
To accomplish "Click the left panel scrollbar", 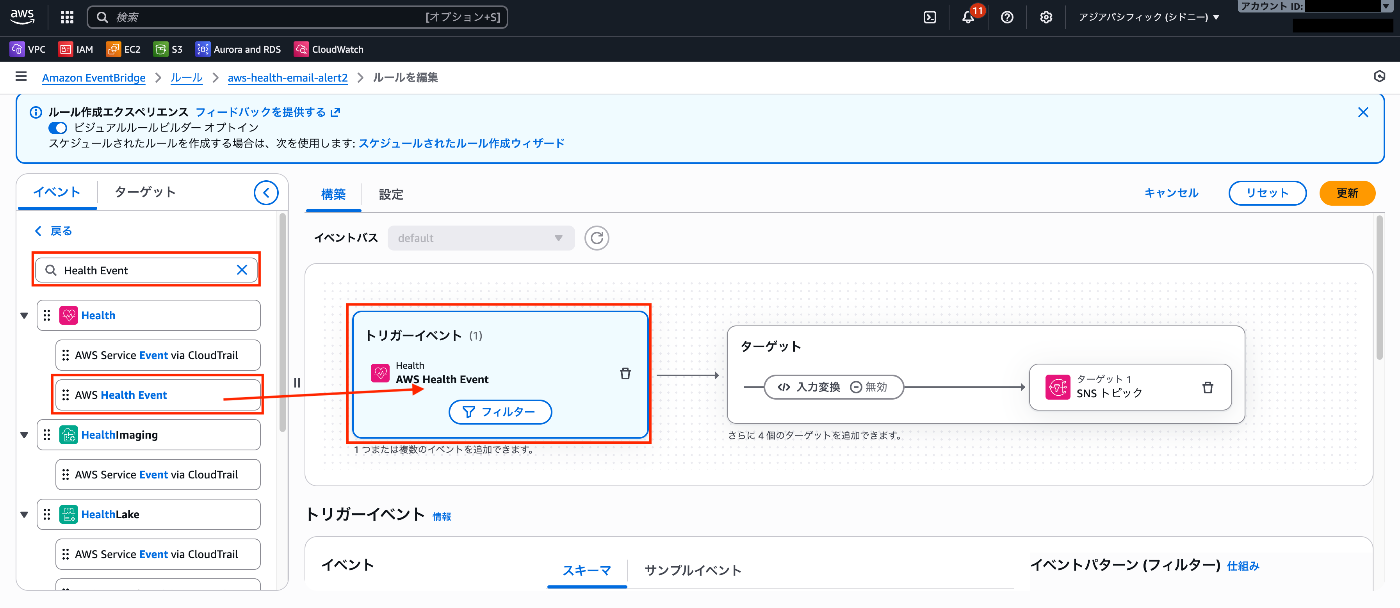I will pyautogui.click(x=283, y=320).
